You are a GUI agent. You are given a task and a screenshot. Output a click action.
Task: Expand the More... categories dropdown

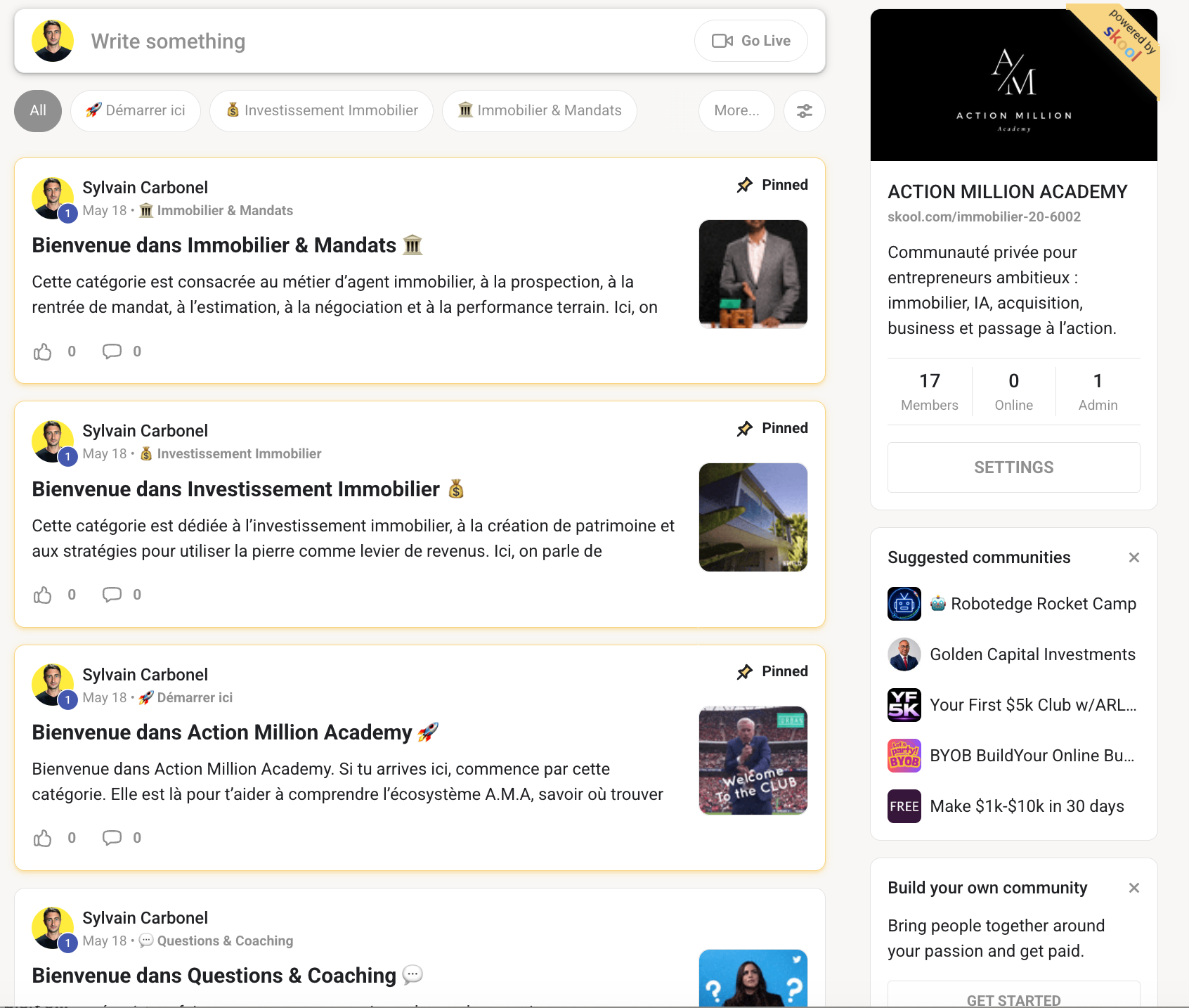point(736,111)
